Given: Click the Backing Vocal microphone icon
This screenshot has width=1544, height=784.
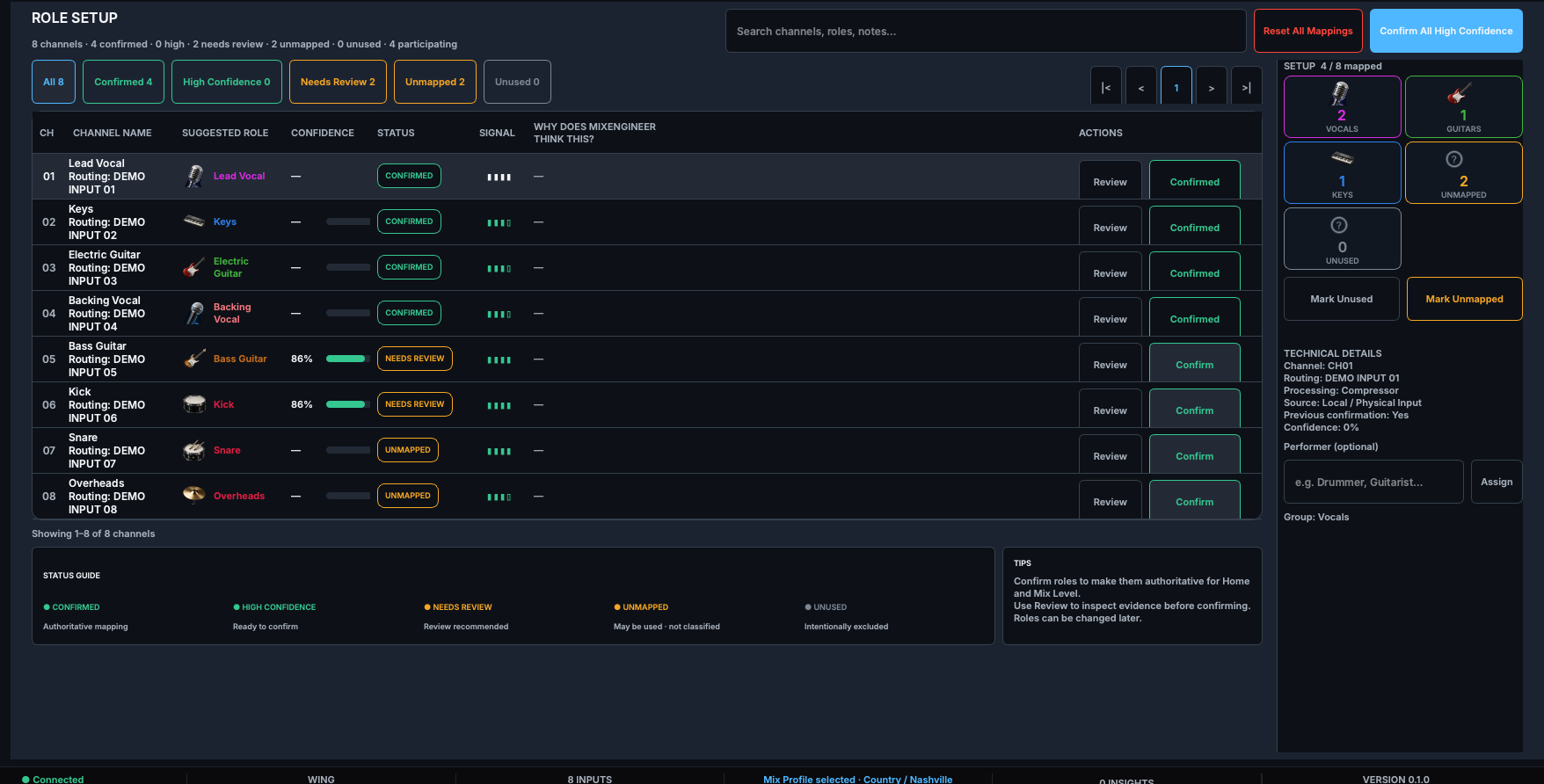Looking at the screenshot, I should (194, 313).
